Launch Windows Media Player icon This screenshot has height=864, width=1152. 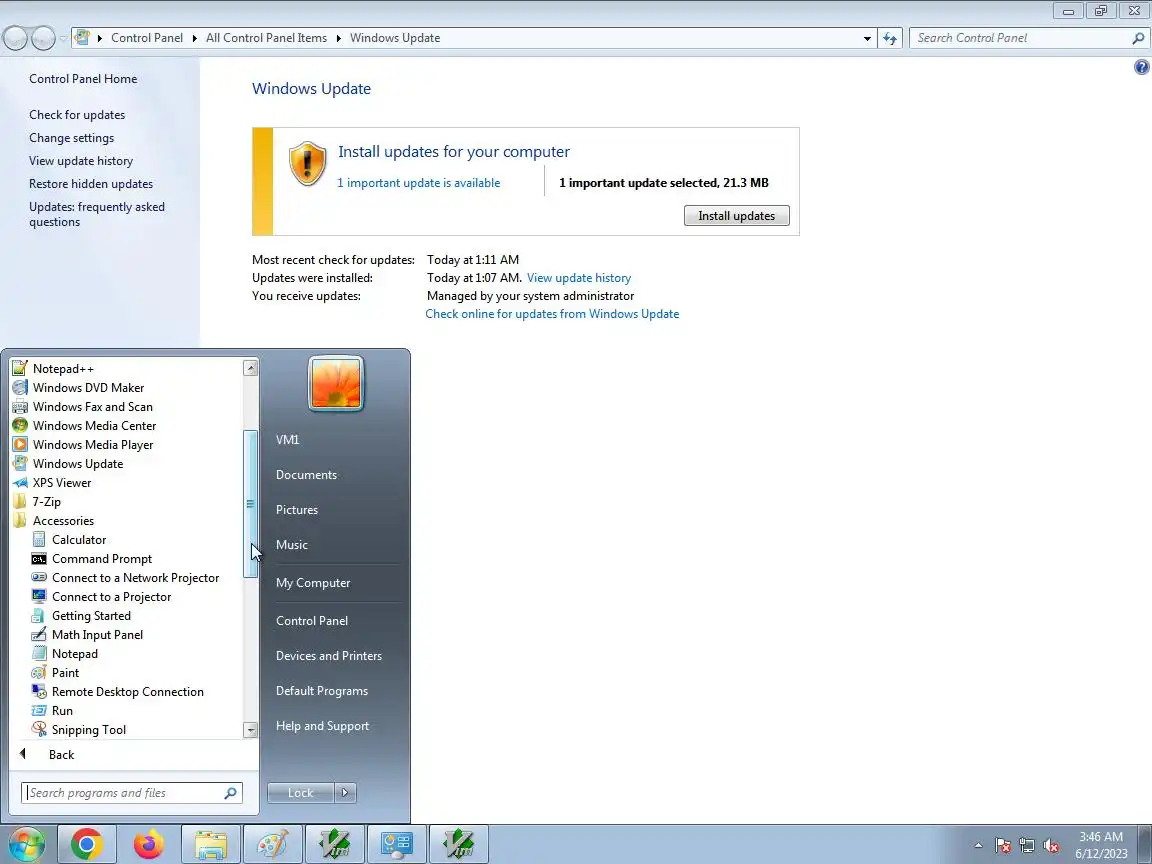click(20, 445)
